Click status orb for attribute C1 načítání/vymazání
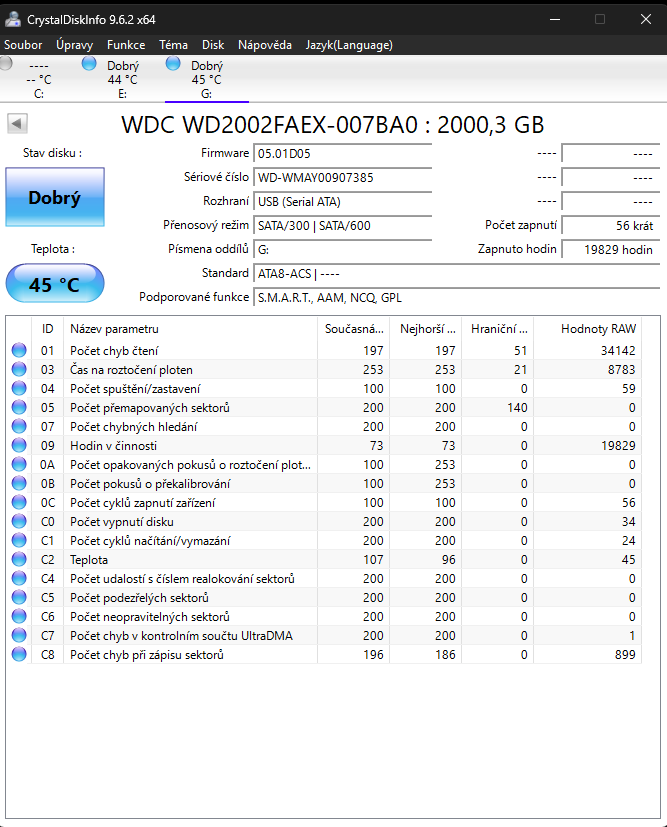667x827 pixels. coord(19,540)
